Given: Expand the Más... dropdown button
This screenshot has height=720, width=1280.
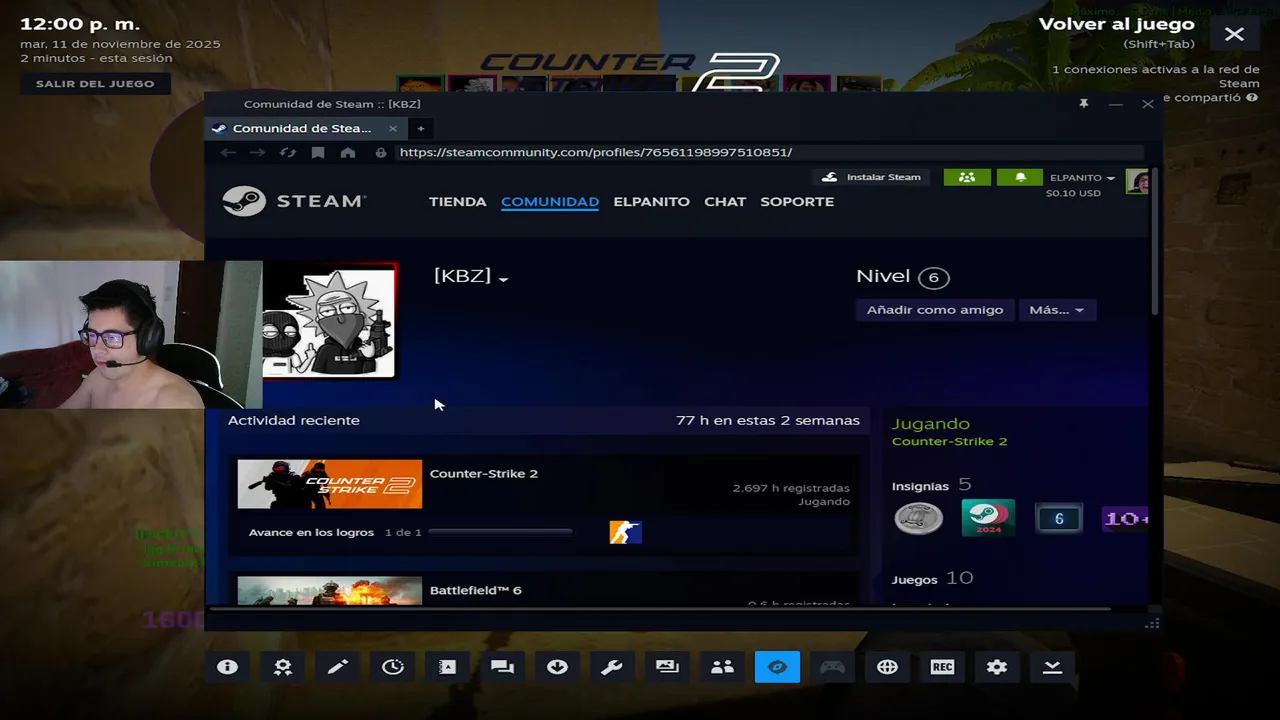Looking at the screenshot, I should pyautogui.click(x=1057, y=310).
